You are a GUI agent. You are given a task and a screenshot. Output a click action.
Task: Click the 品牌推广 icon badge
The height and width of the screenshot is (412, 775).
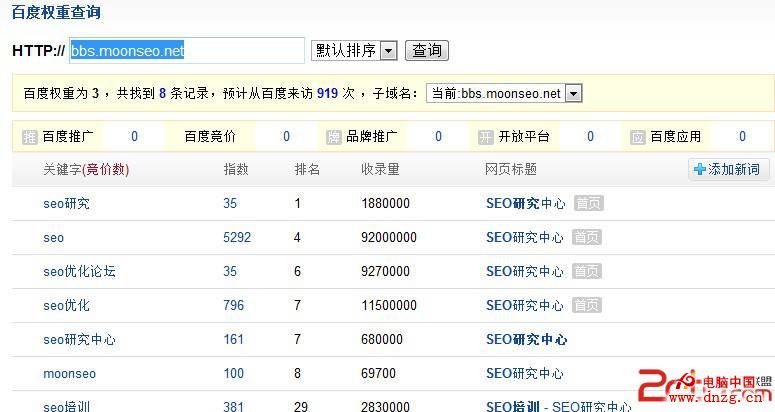coord(334,137)
